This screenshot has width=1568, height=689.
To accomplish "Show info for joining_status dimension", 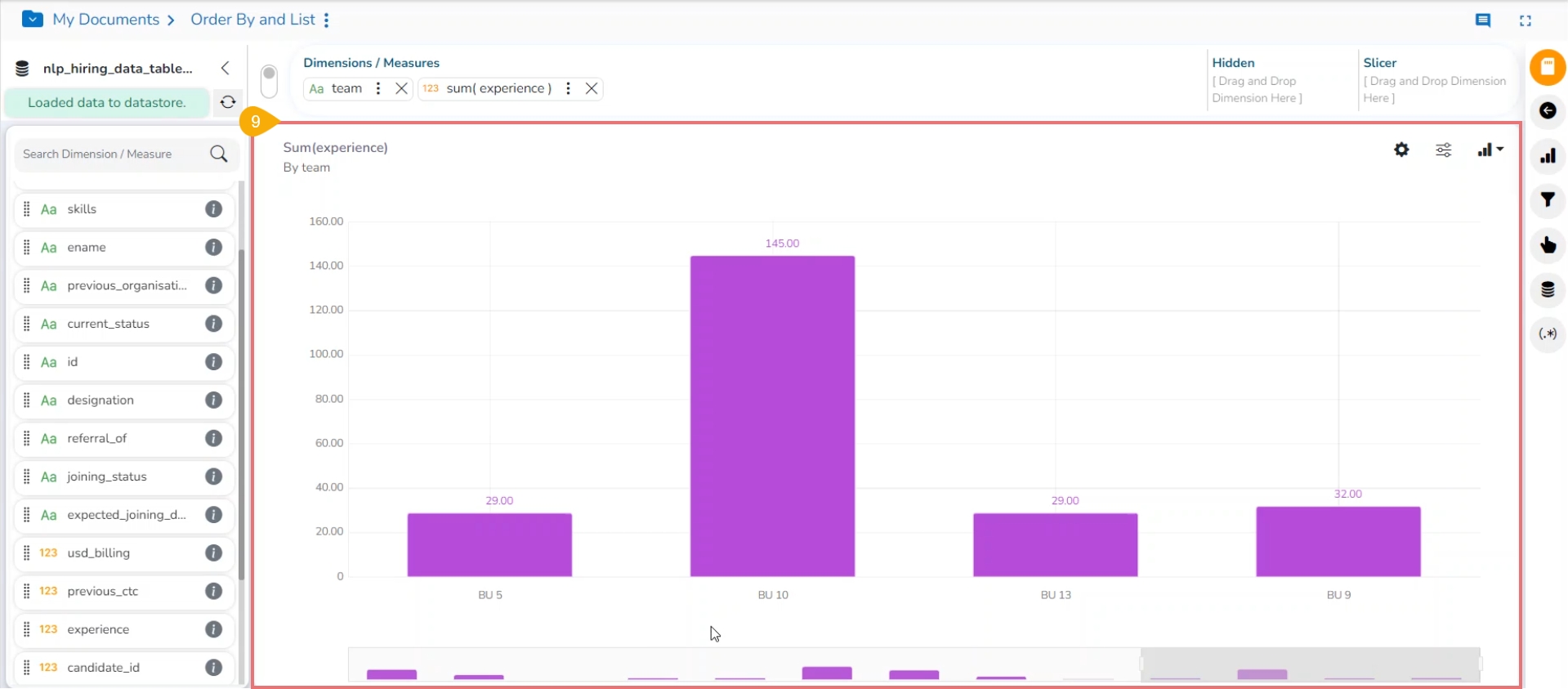I will click(214, 476).
